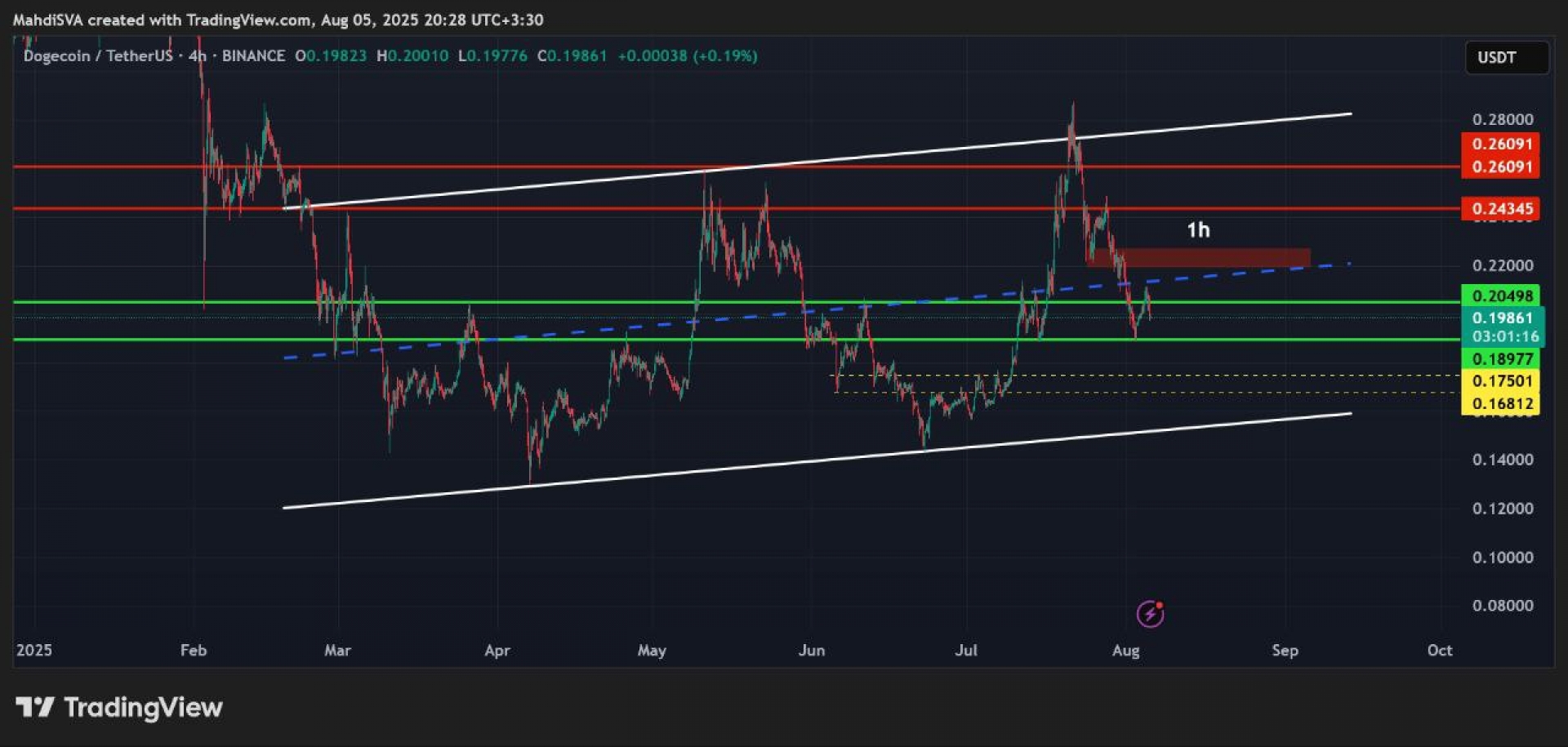Open the USDT currency selector
The image size is (1568, 747).
tap(1506, 58)
